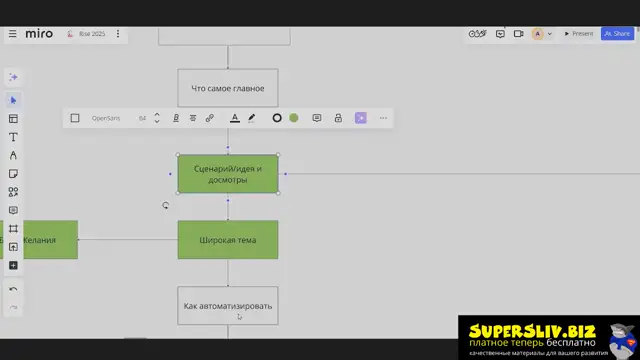Open board options three-dot menu

tap(118, 33)
